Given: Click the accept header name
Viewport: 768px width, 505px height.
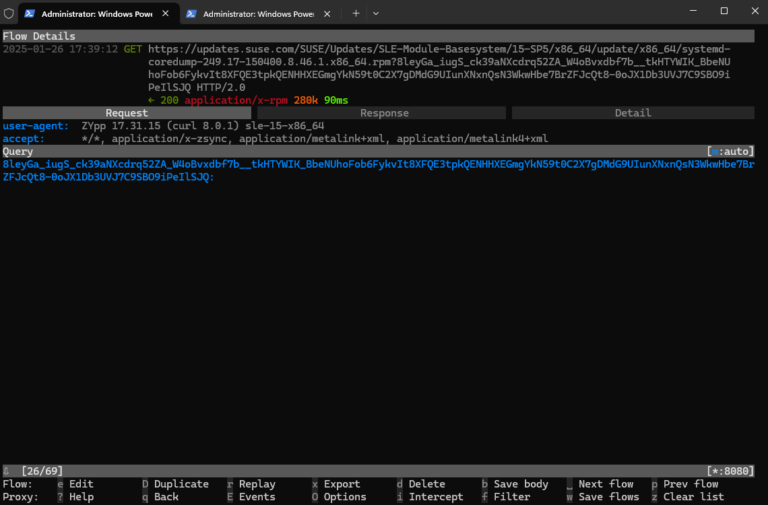Looking at the screenshot, I should pos(24,139).
